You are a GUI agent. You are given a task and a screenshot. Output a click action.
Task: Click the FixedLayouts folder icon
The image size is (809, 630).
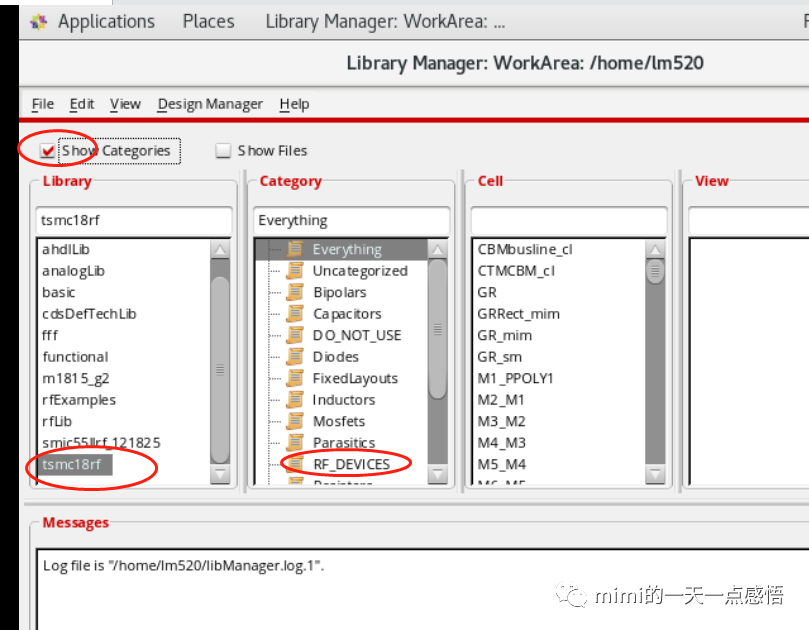pos(295,378)
